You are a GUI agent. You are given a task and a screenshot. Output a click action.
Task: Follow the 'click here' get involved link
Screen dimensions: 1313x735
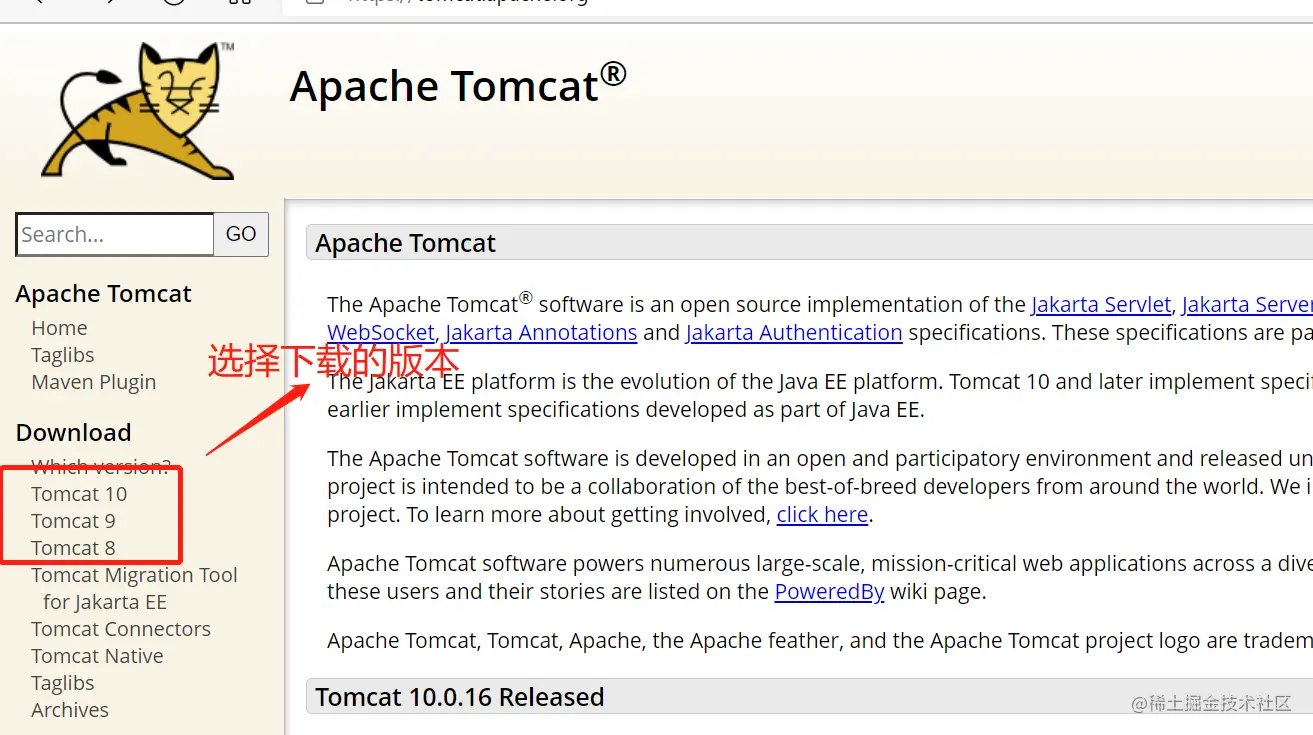(822, 515)
